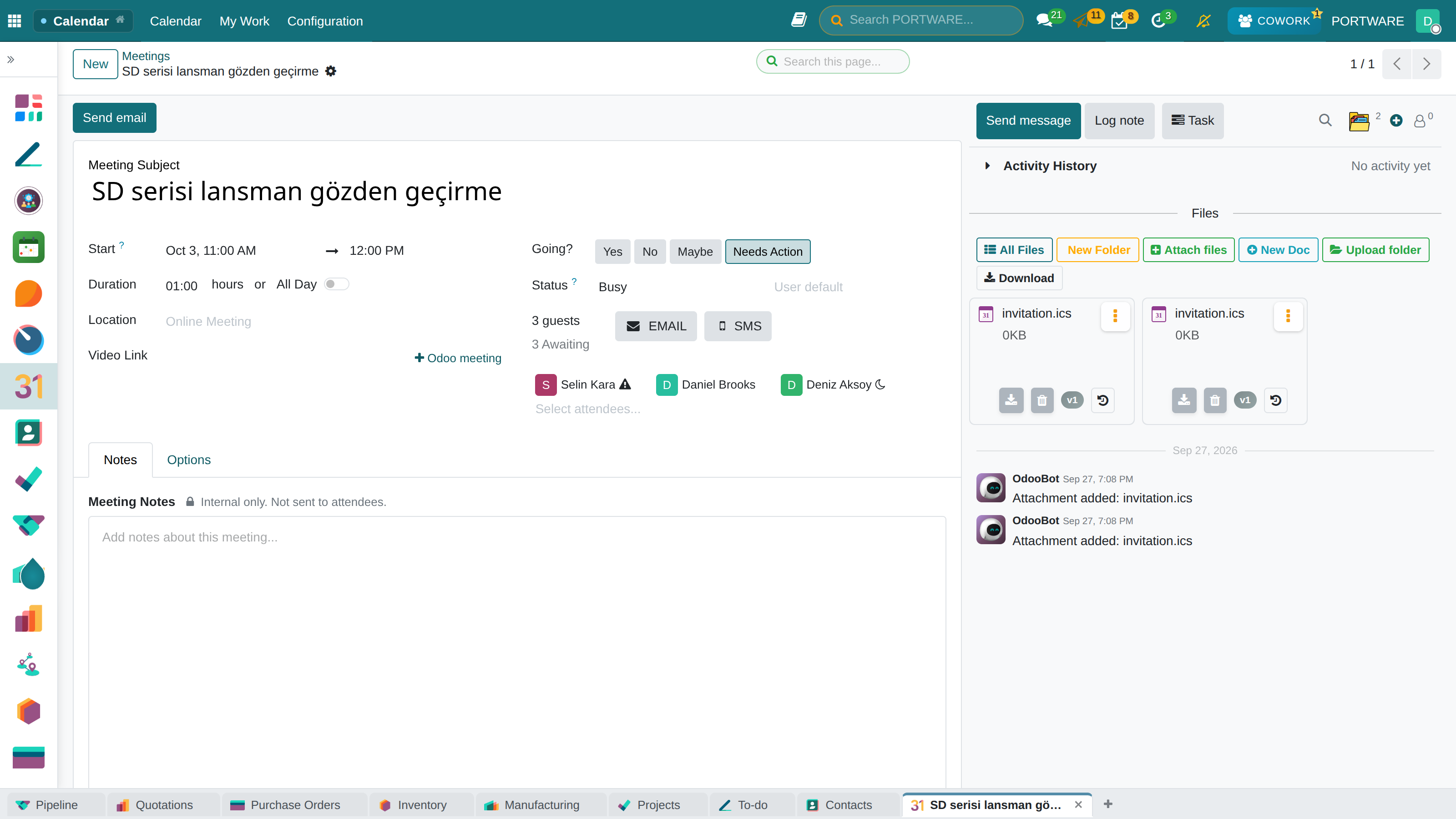This screenshot has width=1456, height=819.
Task: Click the Upload folder button
Action: point(1375,250)
